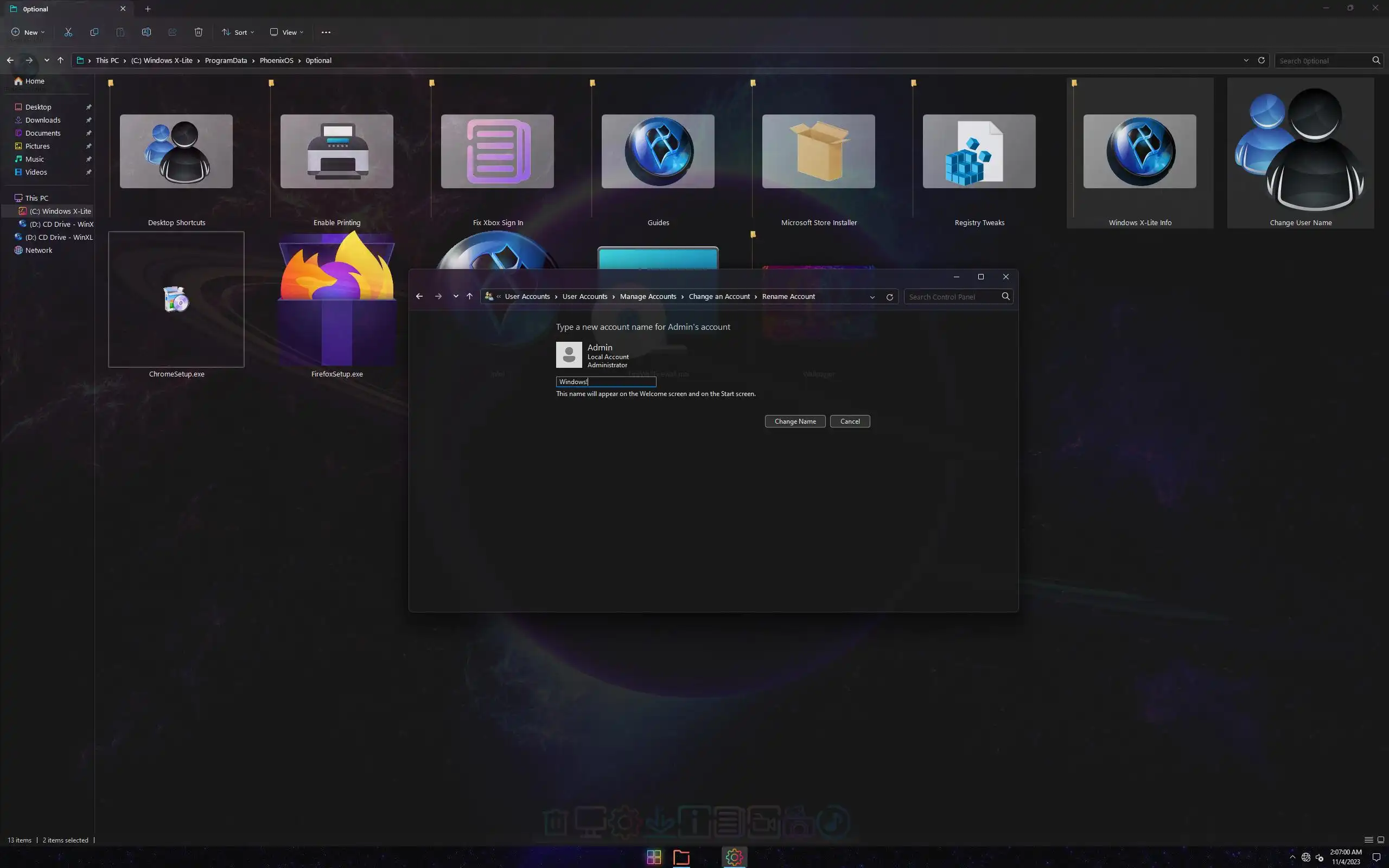The image size is (1389, 868).
Task: Click the Rename icon in toolbar
Action: coord(146,32)
